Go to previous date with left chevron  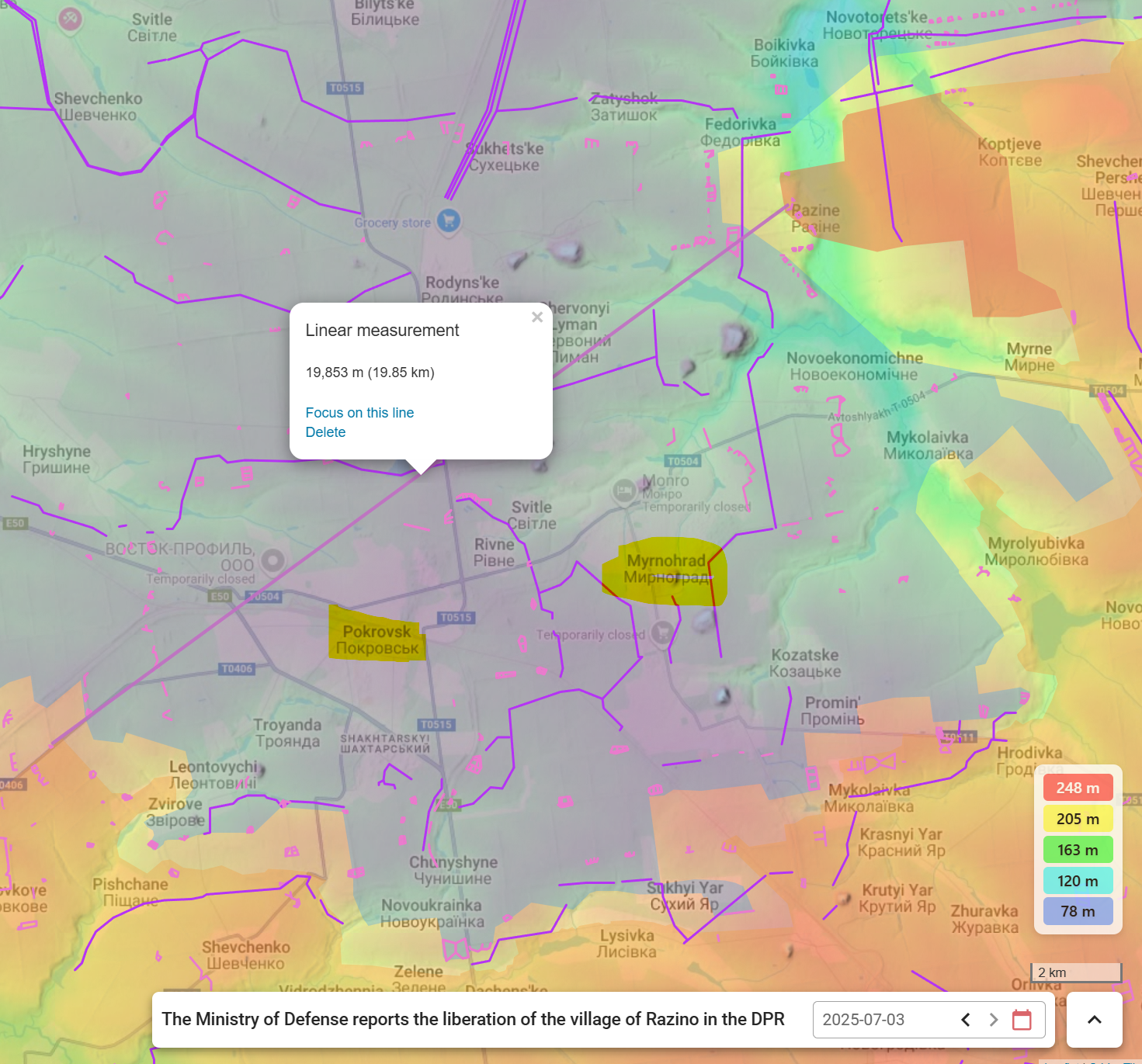(965, 1020)
